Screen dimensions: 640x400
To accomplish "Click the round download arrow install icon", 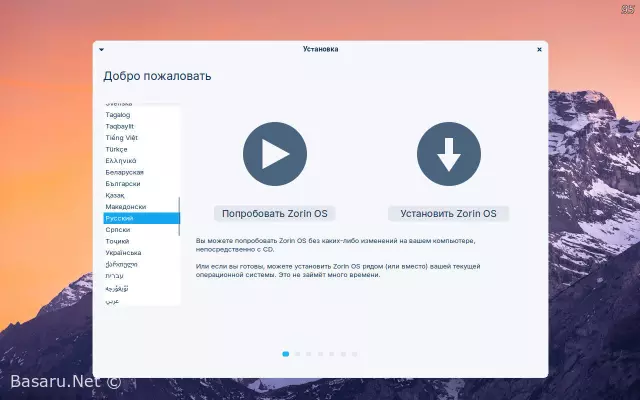I will click(x=449, y=154).
